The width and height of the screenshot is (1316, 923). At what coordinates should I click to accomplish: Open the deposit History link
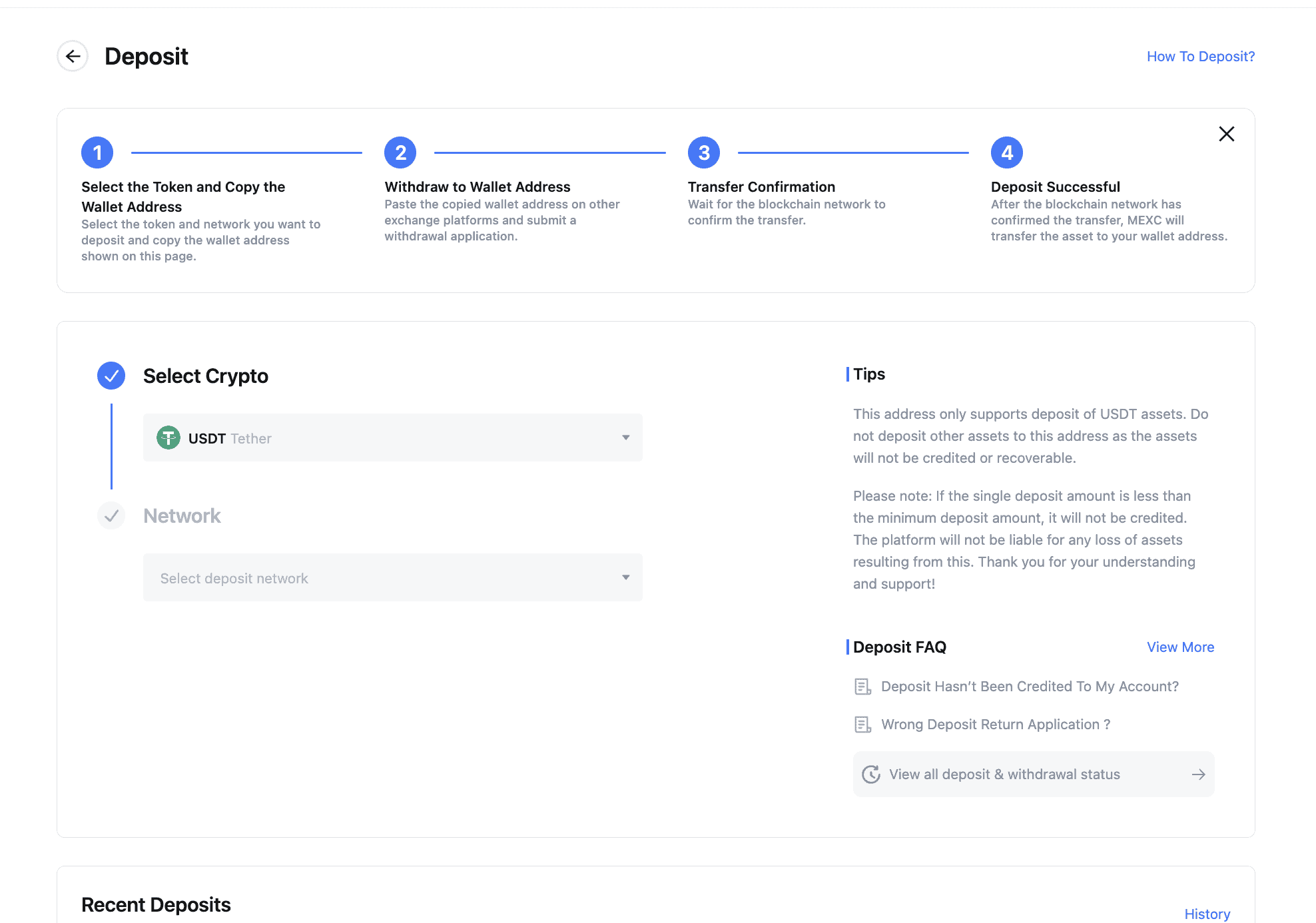[1207, 914]
